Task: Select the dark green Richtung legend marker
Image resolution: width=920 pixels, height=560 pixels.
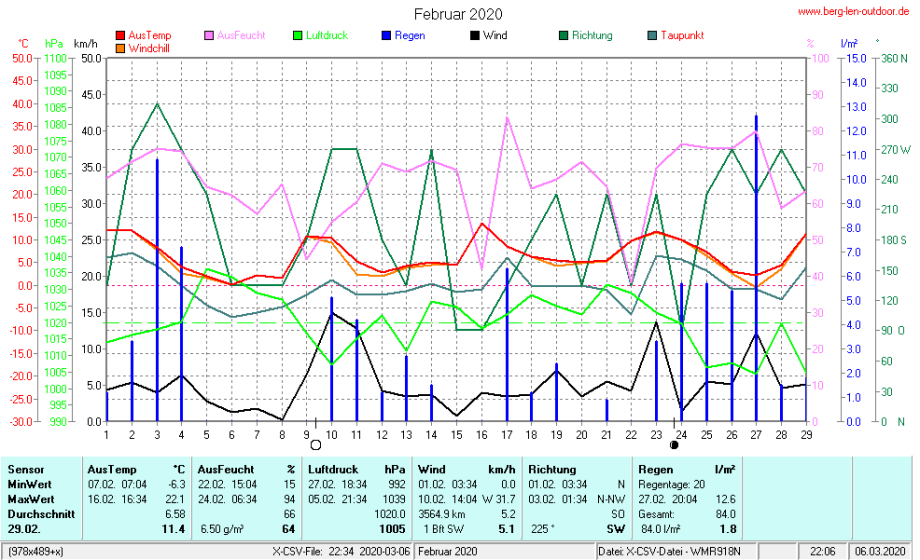Action: (x=562, y=36)
